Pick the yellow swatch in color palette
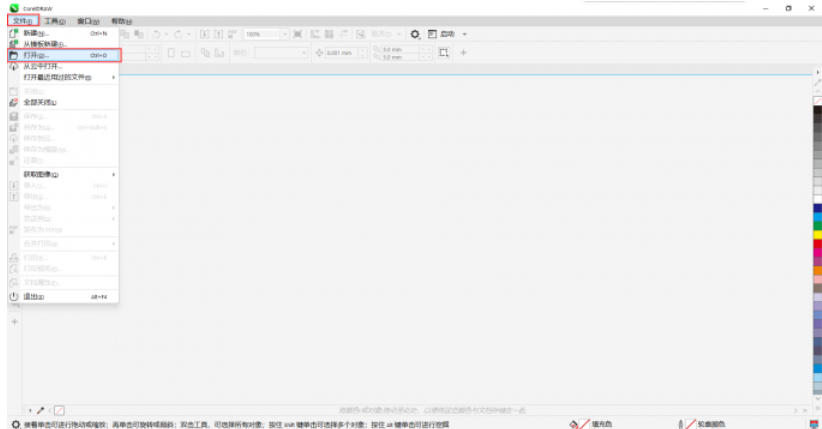This screenshot has width=822, height=429. 817,235
